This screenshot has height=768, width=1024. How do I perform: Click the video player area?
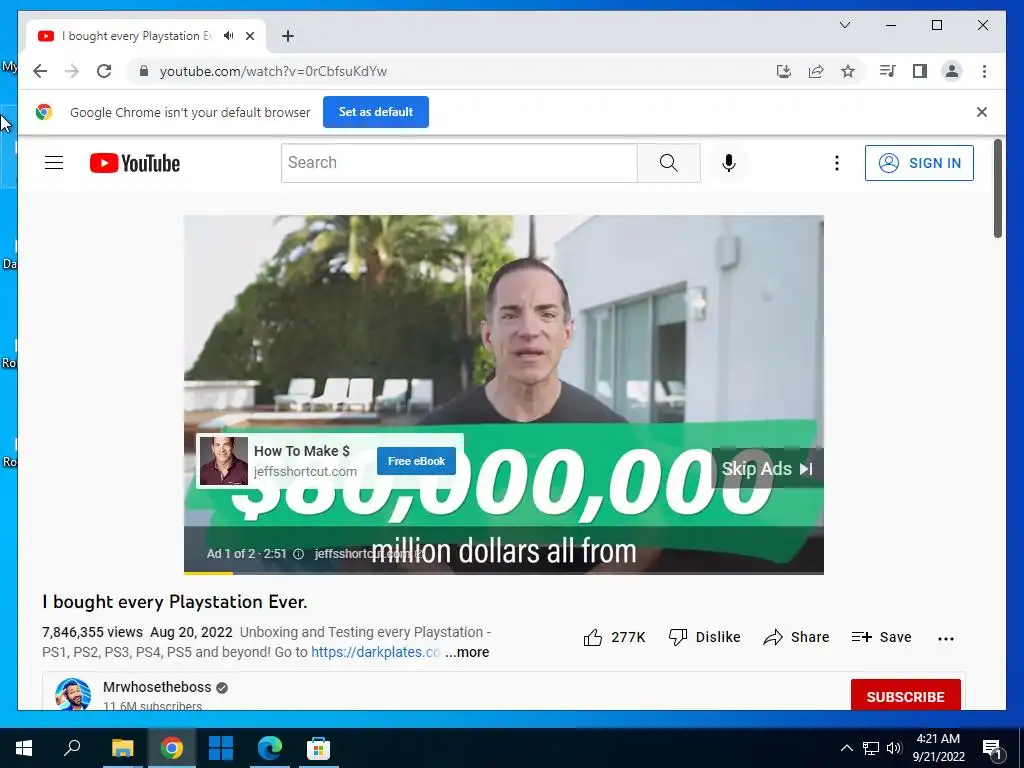[504, 394]
